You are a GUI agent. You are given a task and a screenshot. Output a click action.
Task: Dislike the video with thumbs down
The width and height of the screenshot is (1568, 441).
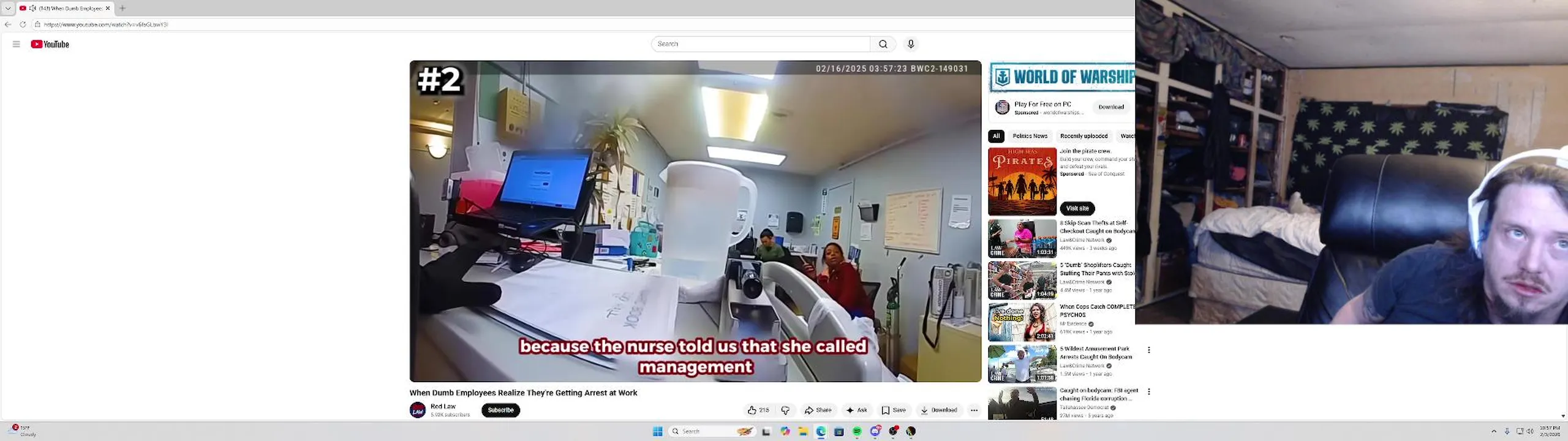(x=785, y=410)
